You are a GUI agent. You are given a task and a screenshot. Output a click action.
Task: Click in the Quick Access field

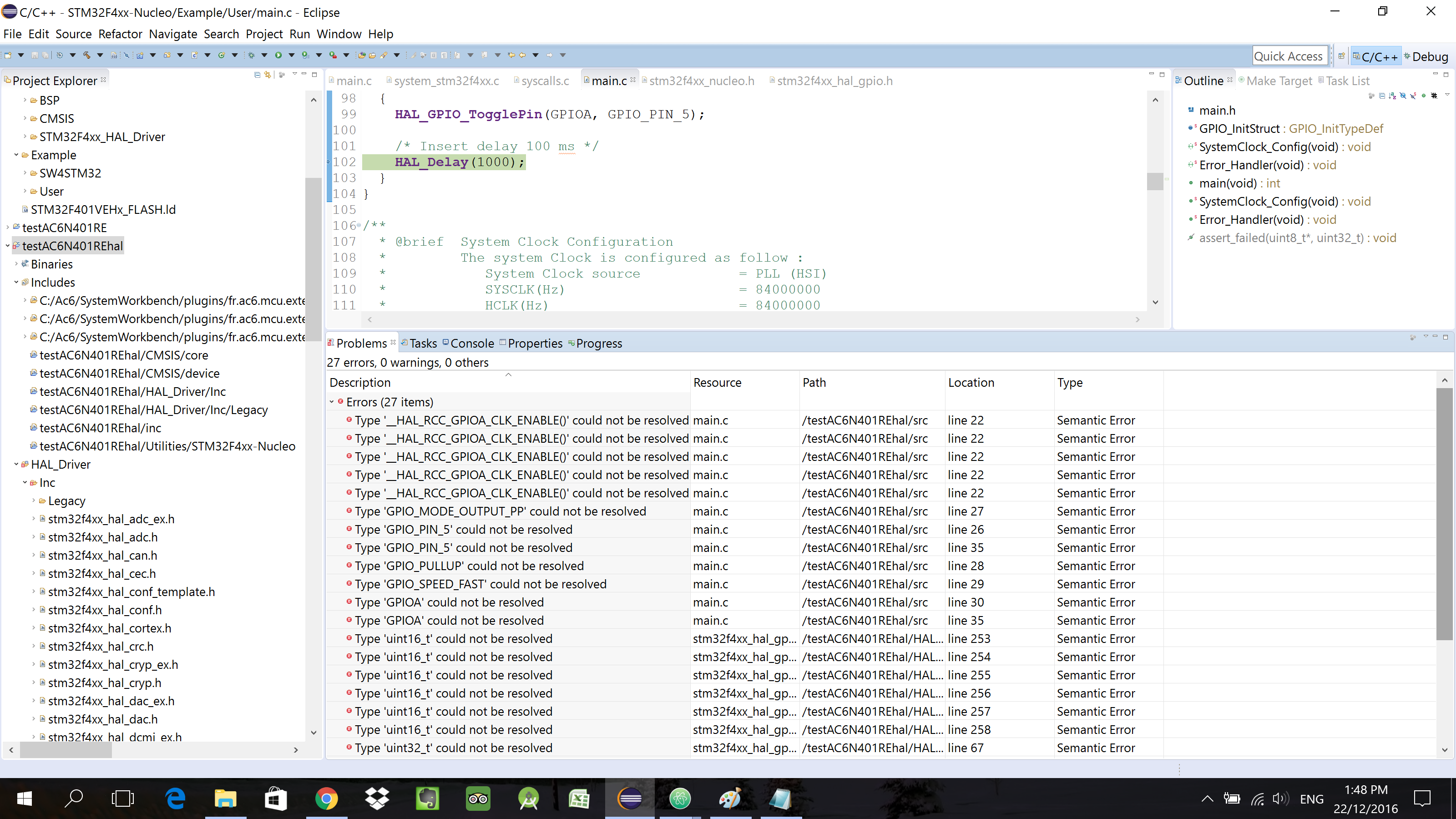tap(1289, 56)
